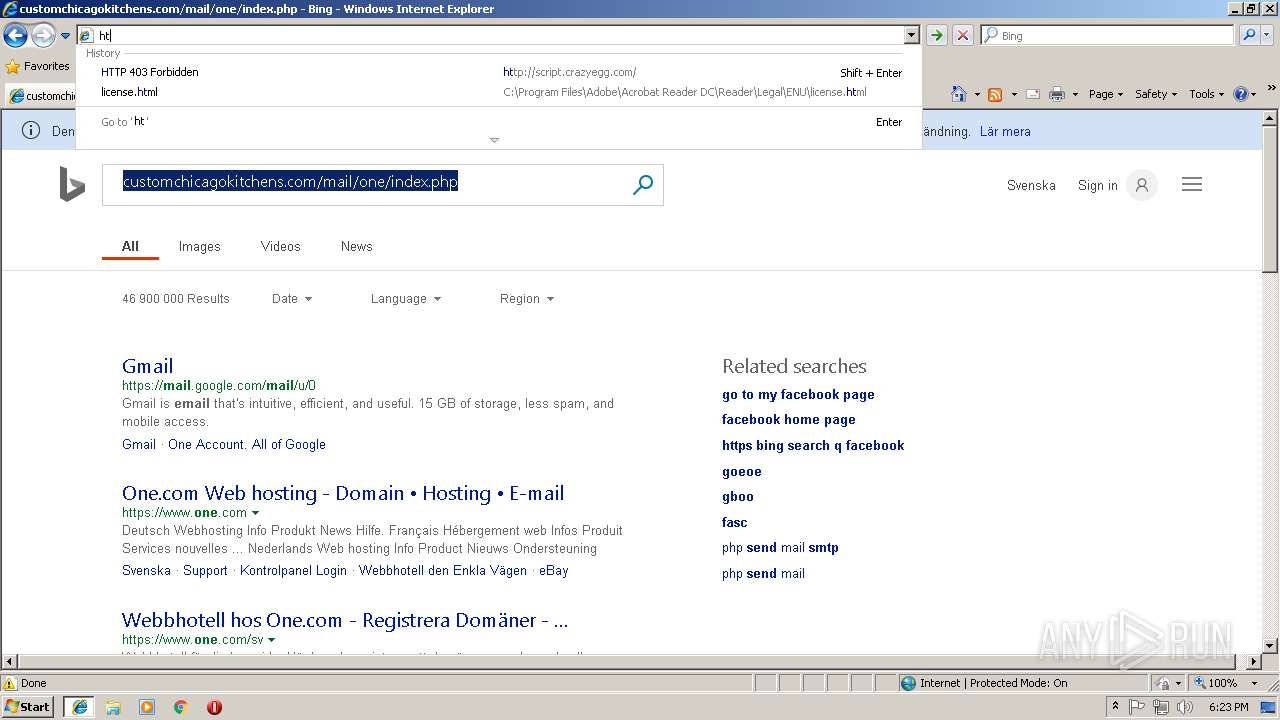Click related search facebook home page
Image resolution: width=1280 pixels, height=720 pixels.
click(788, 420)
